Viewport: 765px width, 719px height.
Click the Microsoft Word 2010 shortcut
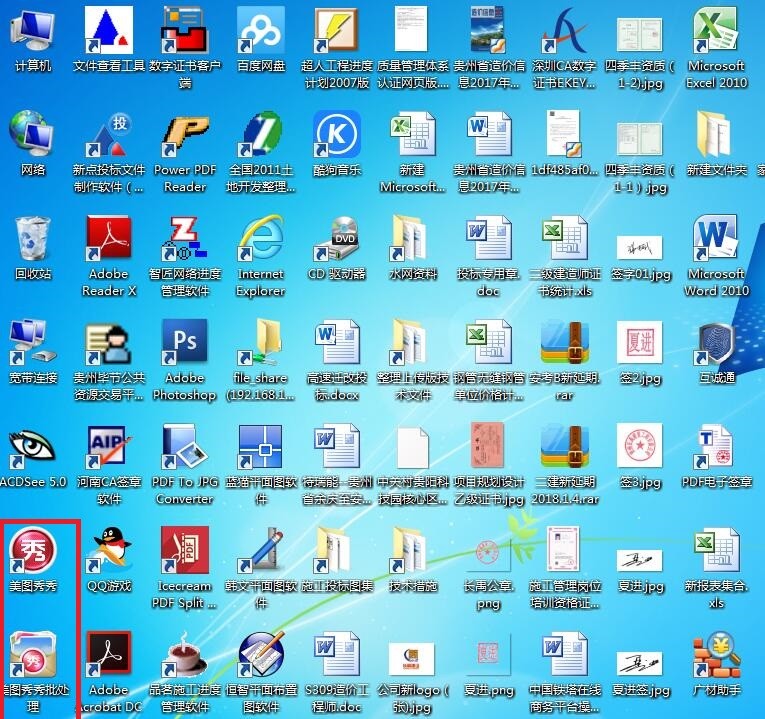(x=716, y=240)
